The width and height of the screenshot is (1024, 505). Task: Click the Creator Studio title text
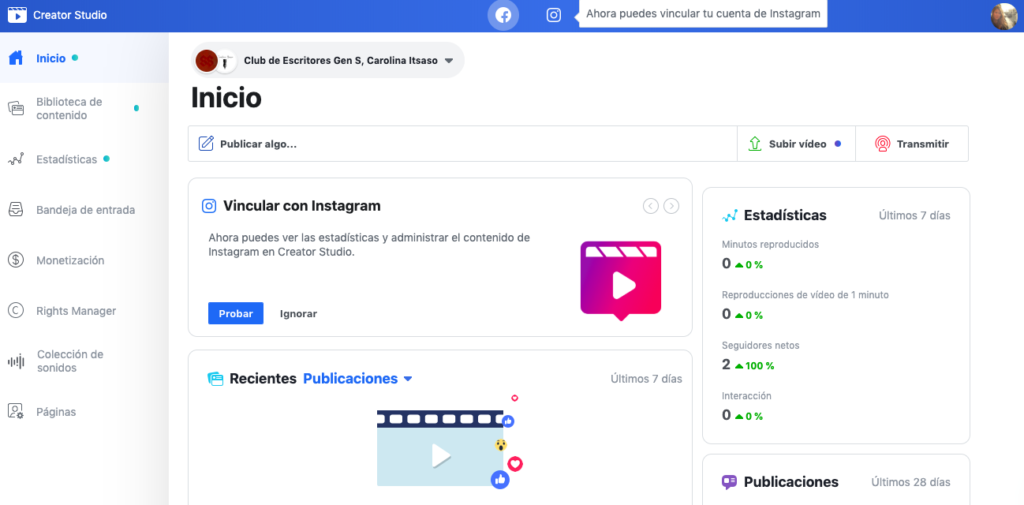point(70,15)
